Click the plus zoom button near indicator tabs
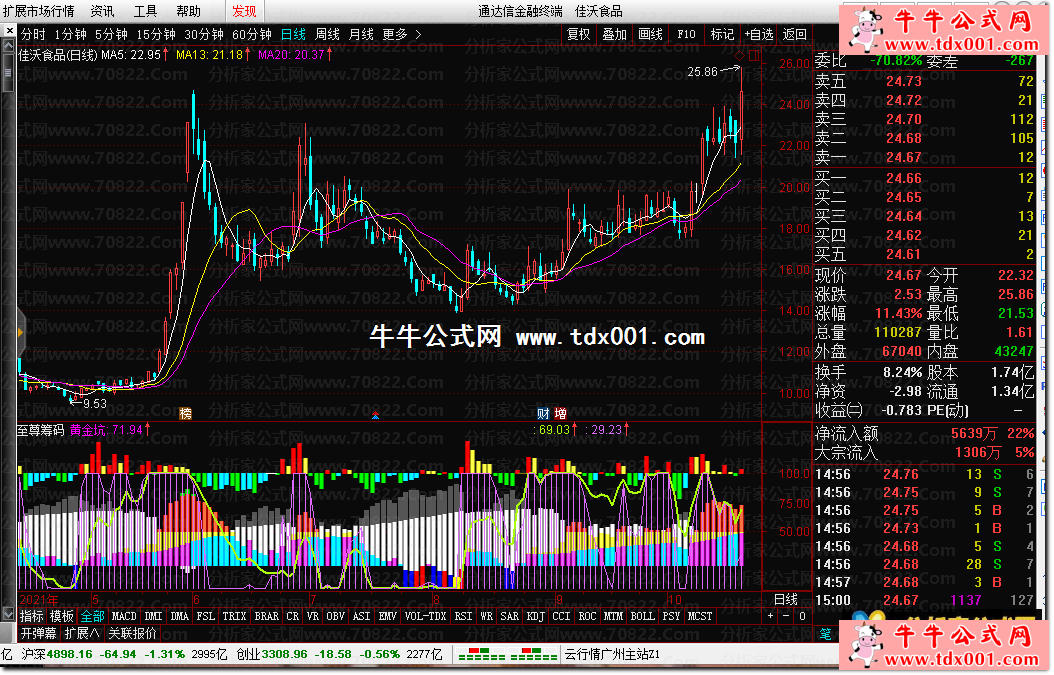The height and width of the screenshot is (675, 1054). [x=770, y=615]
